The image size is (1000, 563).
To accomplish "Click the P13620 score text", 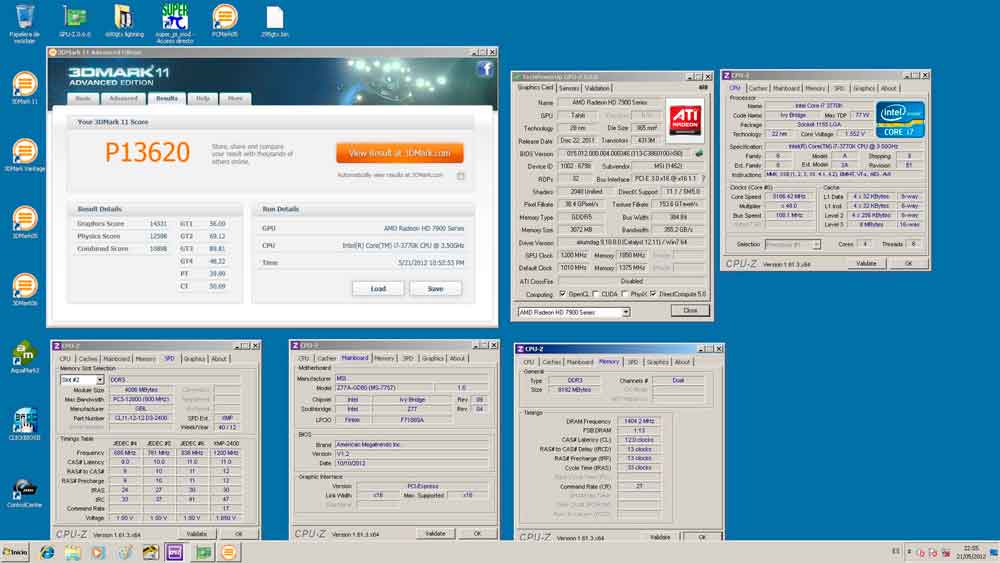I will (147, 152).
